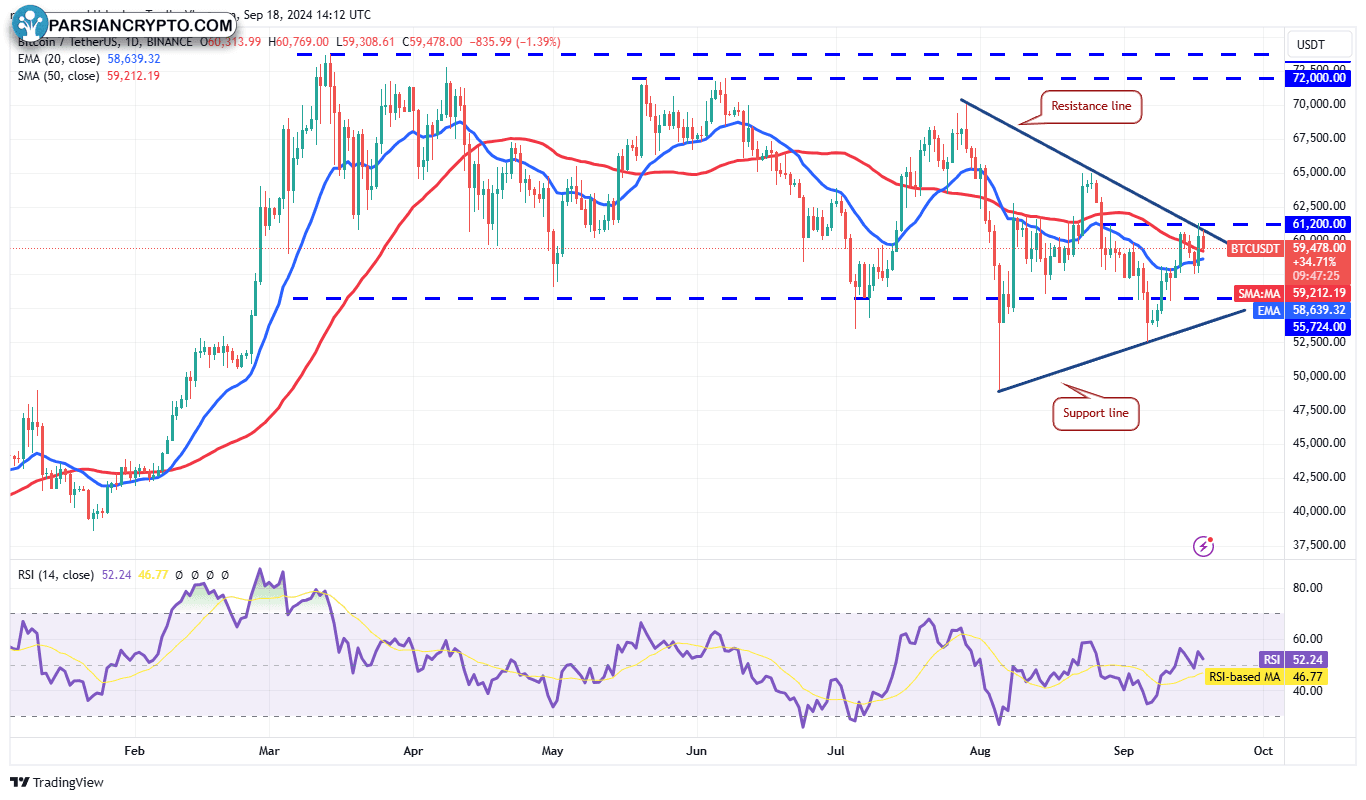The image size is (1366, 800).
Task: Click the close value C59,478.00
Action: (433, 42)
